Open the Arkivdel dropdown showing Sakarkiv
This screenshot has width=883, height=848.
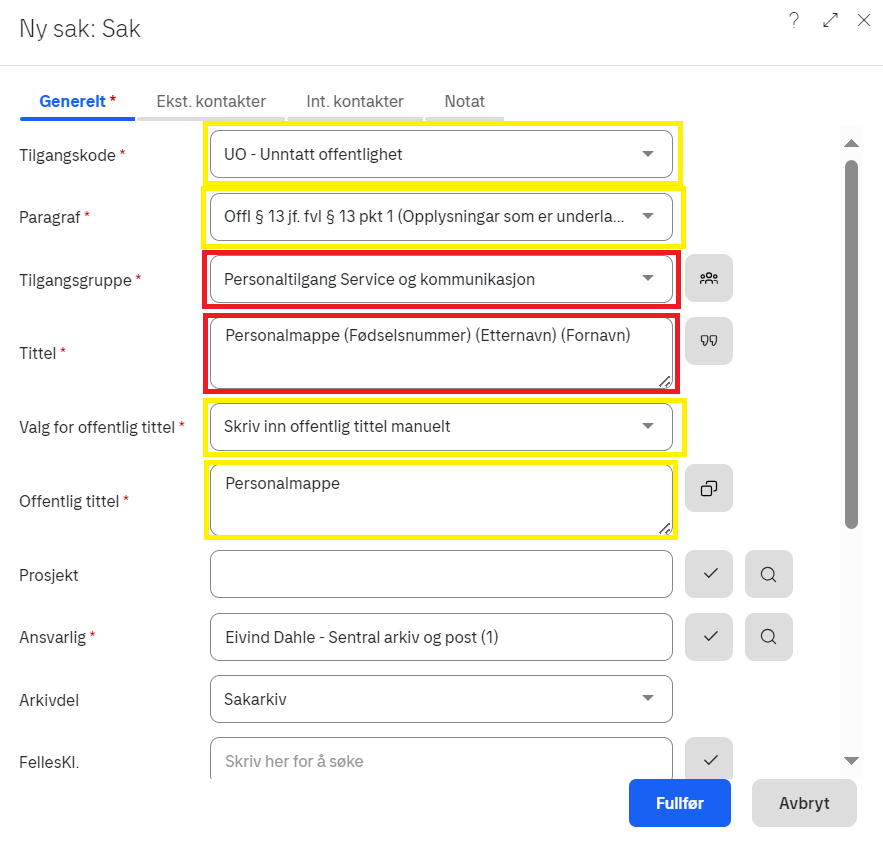tap(441, 699)
